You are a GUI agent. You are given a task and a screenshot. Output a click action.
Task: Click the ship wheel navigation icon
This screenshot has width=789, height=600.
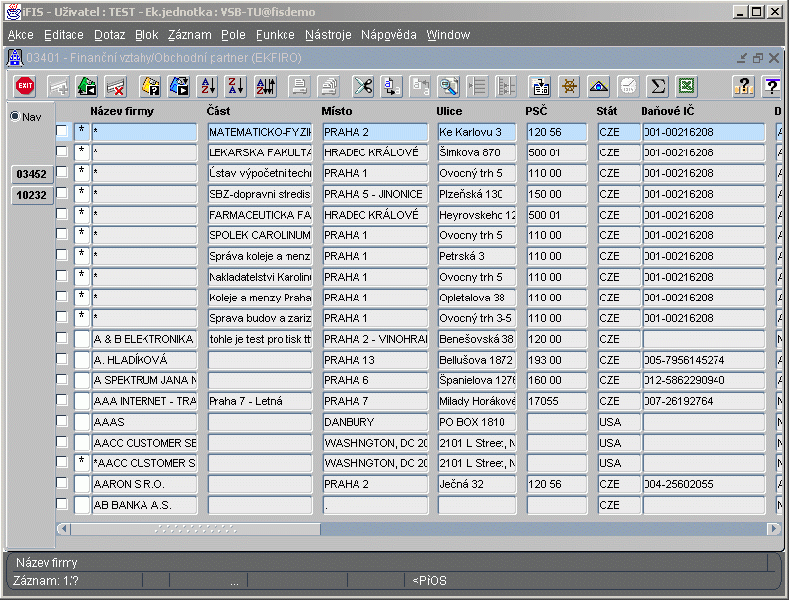[x=570, y=86]
